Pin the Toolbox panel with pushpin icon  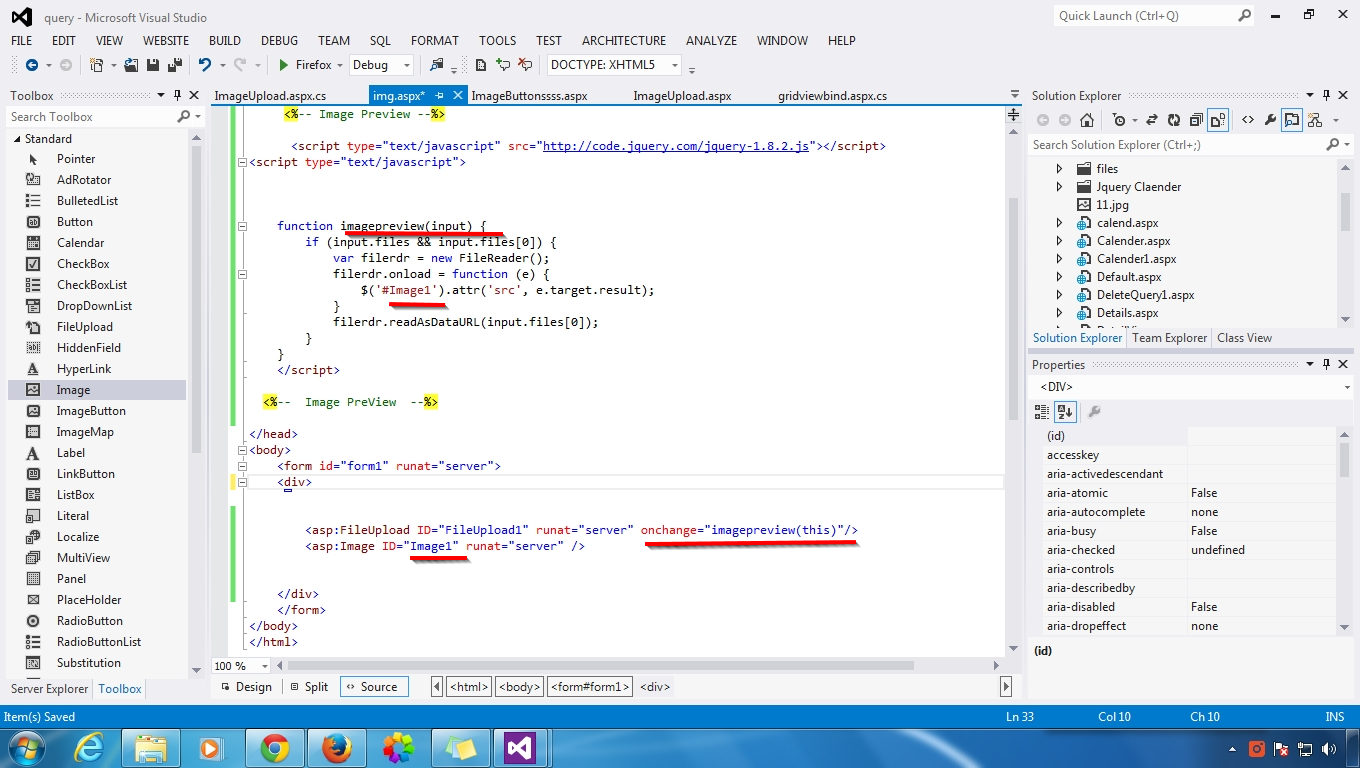[178, 95]
